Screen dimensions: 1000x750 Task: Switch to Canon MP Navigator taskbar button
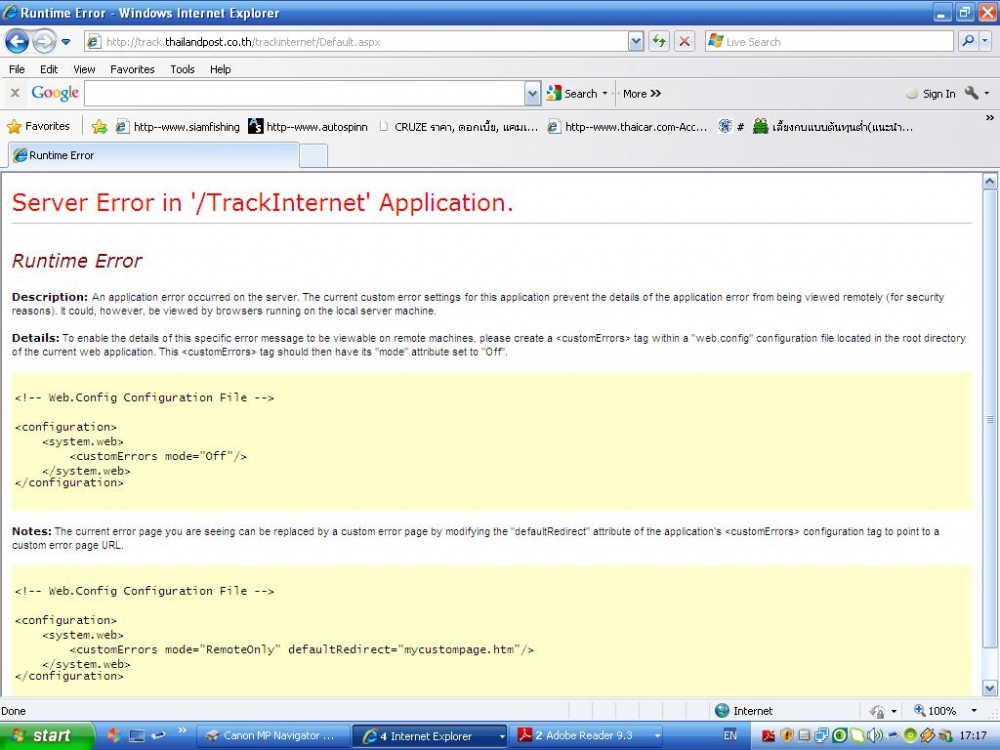[x=271, y=736]
